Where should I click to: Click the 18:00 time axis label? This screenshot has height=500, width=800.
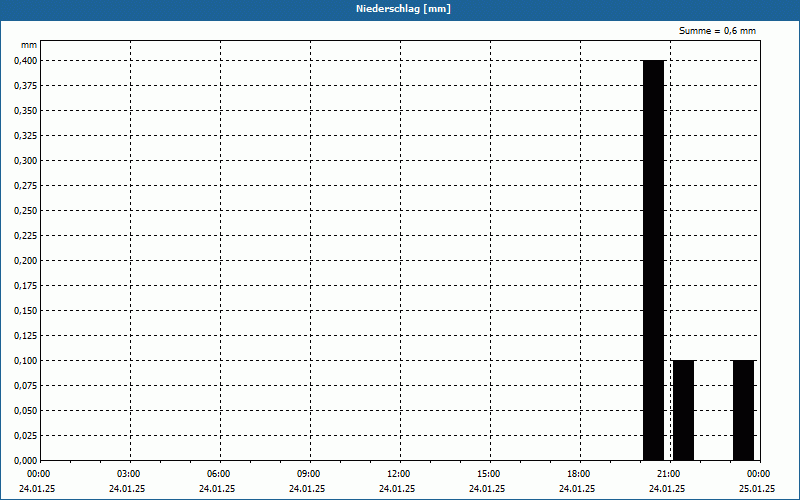579,474
